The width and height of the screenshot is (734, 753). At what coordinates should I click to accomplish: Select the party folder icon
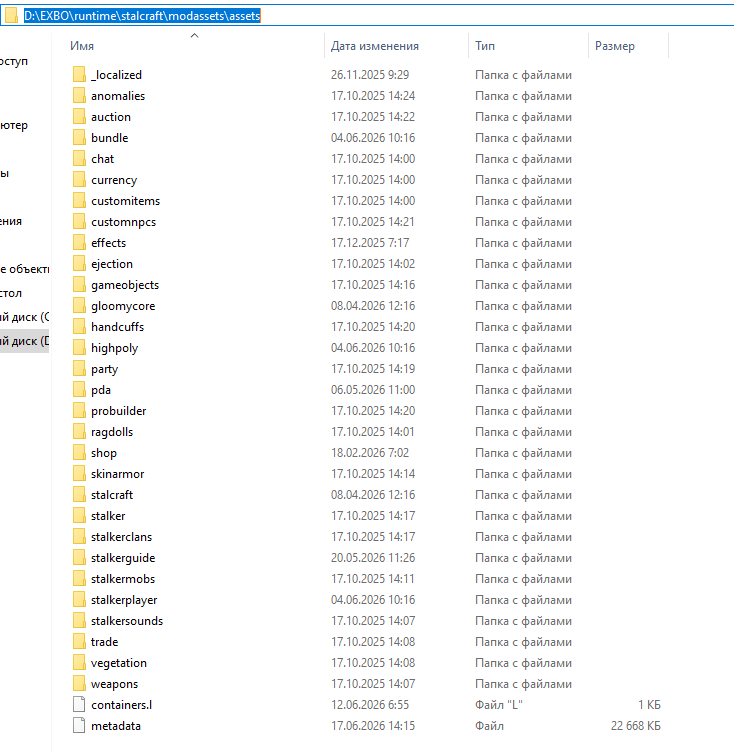(79, 369)
